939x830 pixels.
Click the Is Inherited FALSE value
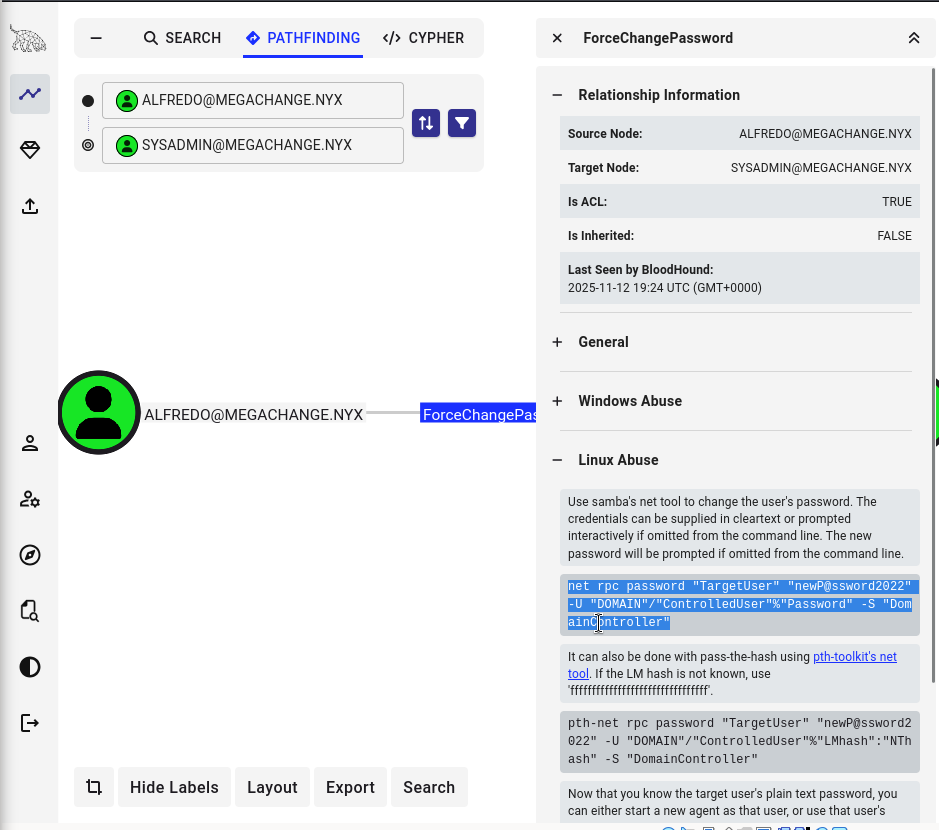894,236
